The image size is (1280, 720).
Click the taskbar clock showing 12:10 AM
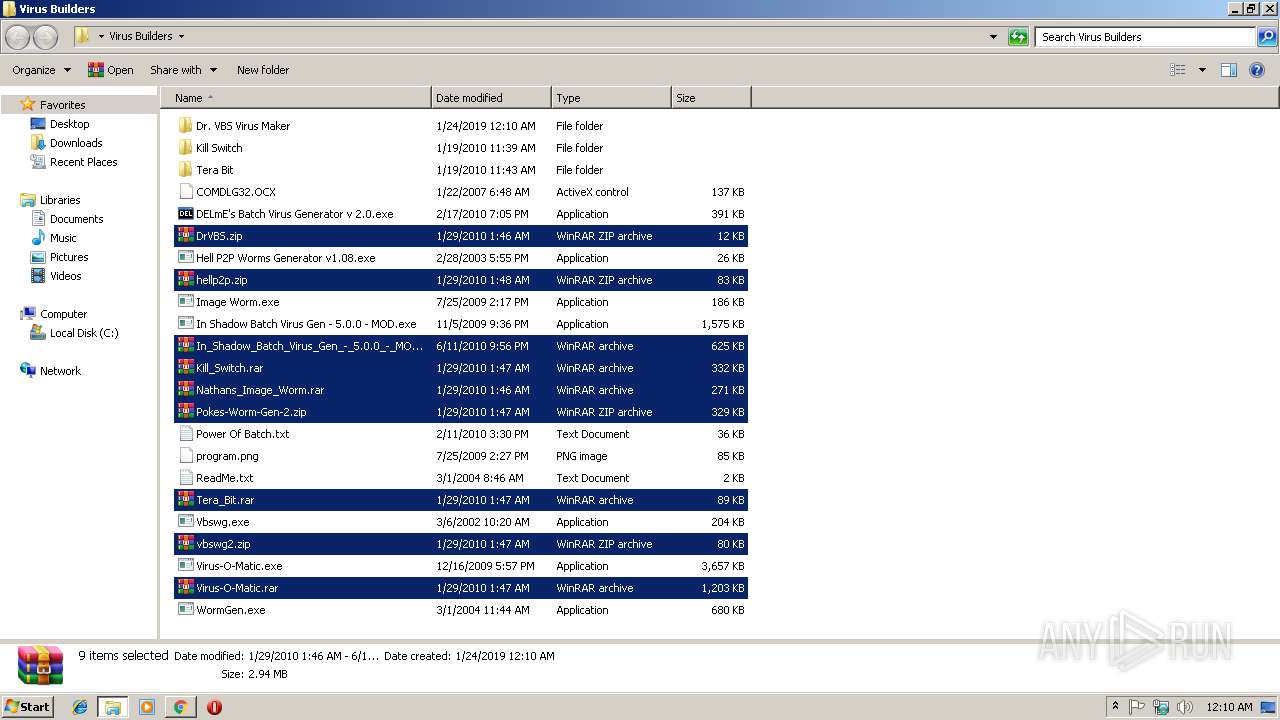coord(1229,707)
